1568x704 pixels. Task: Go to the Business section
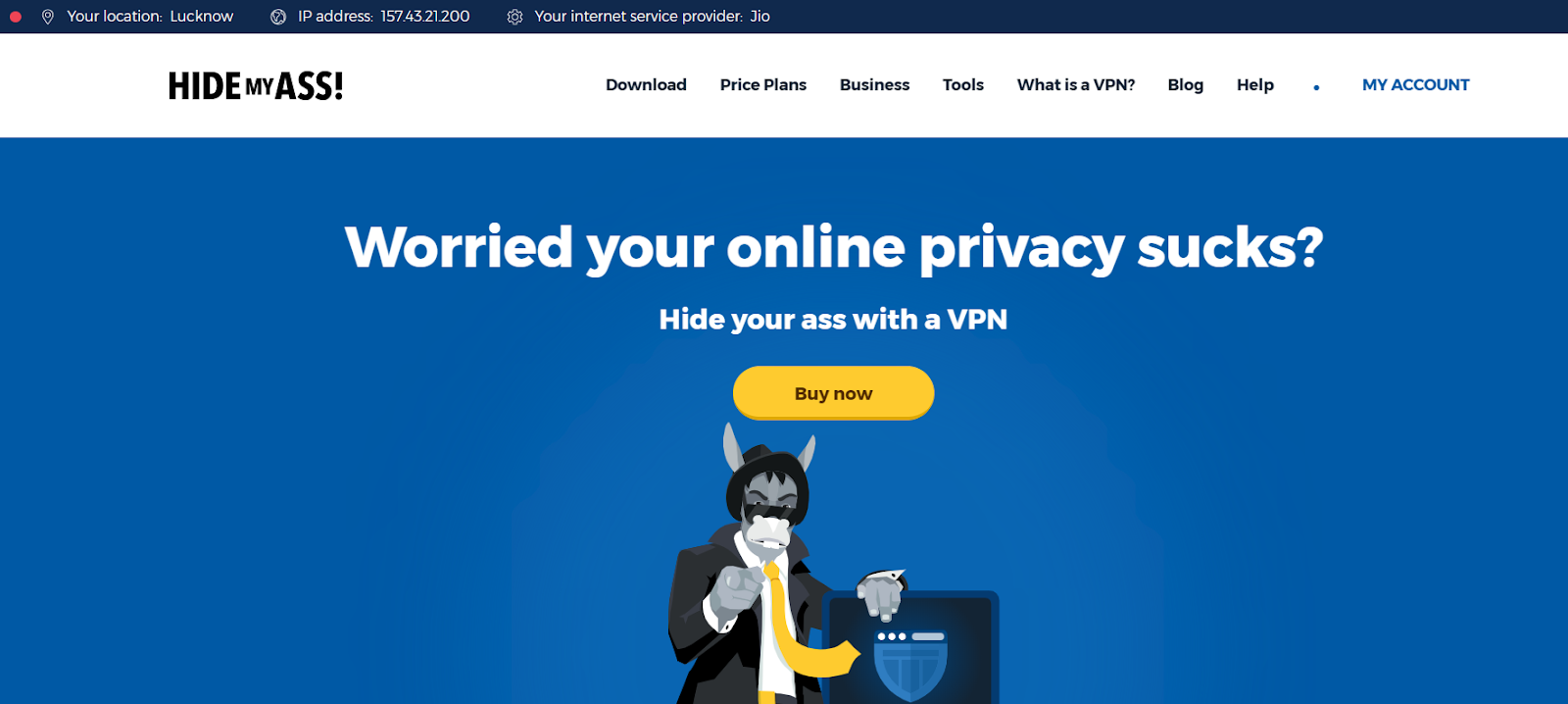[x=874, y=85]
